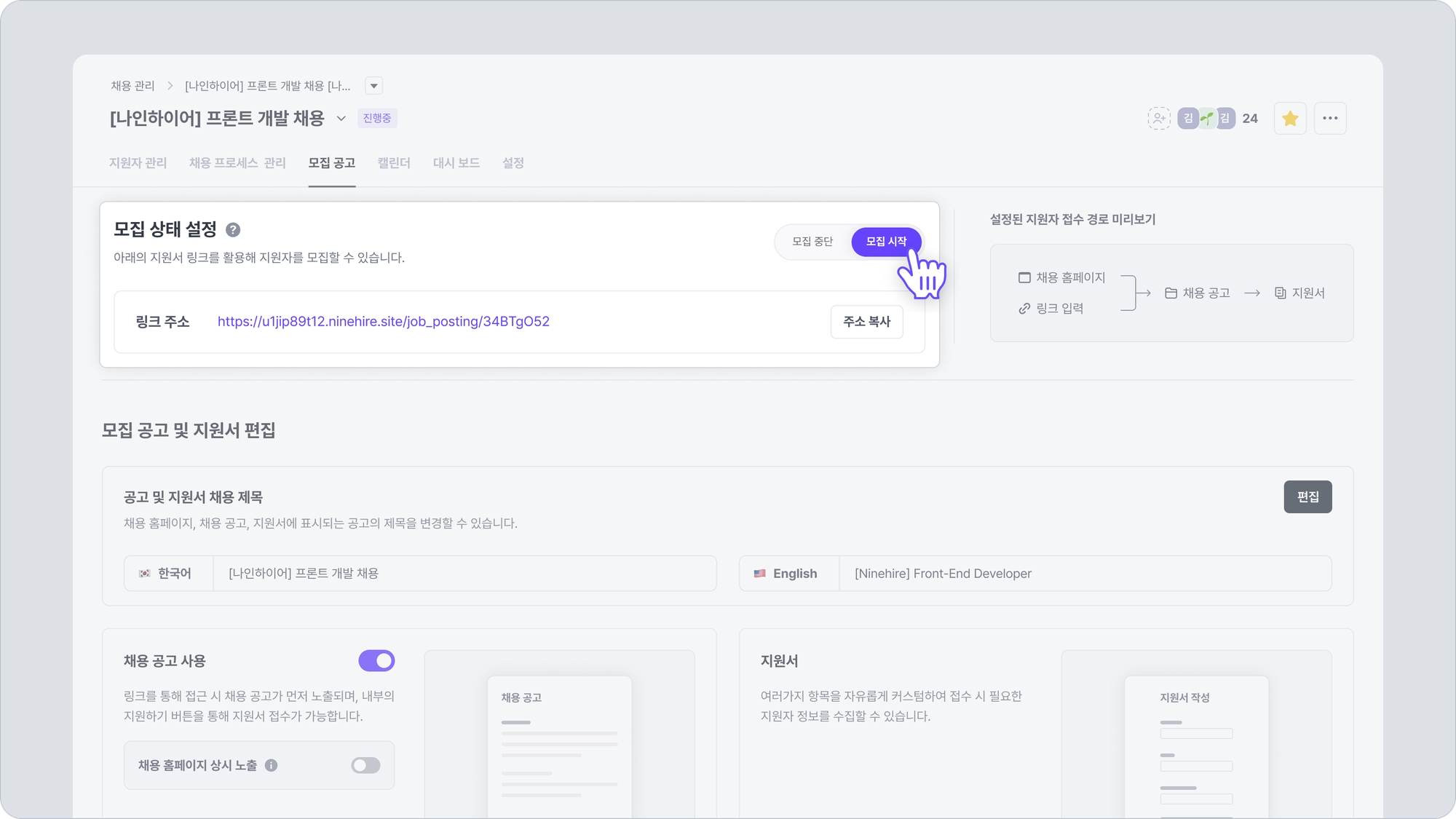Viewport: 1456px width, 819px height.
Task: Click the 주소 복사 button
Action: point(866,322)
